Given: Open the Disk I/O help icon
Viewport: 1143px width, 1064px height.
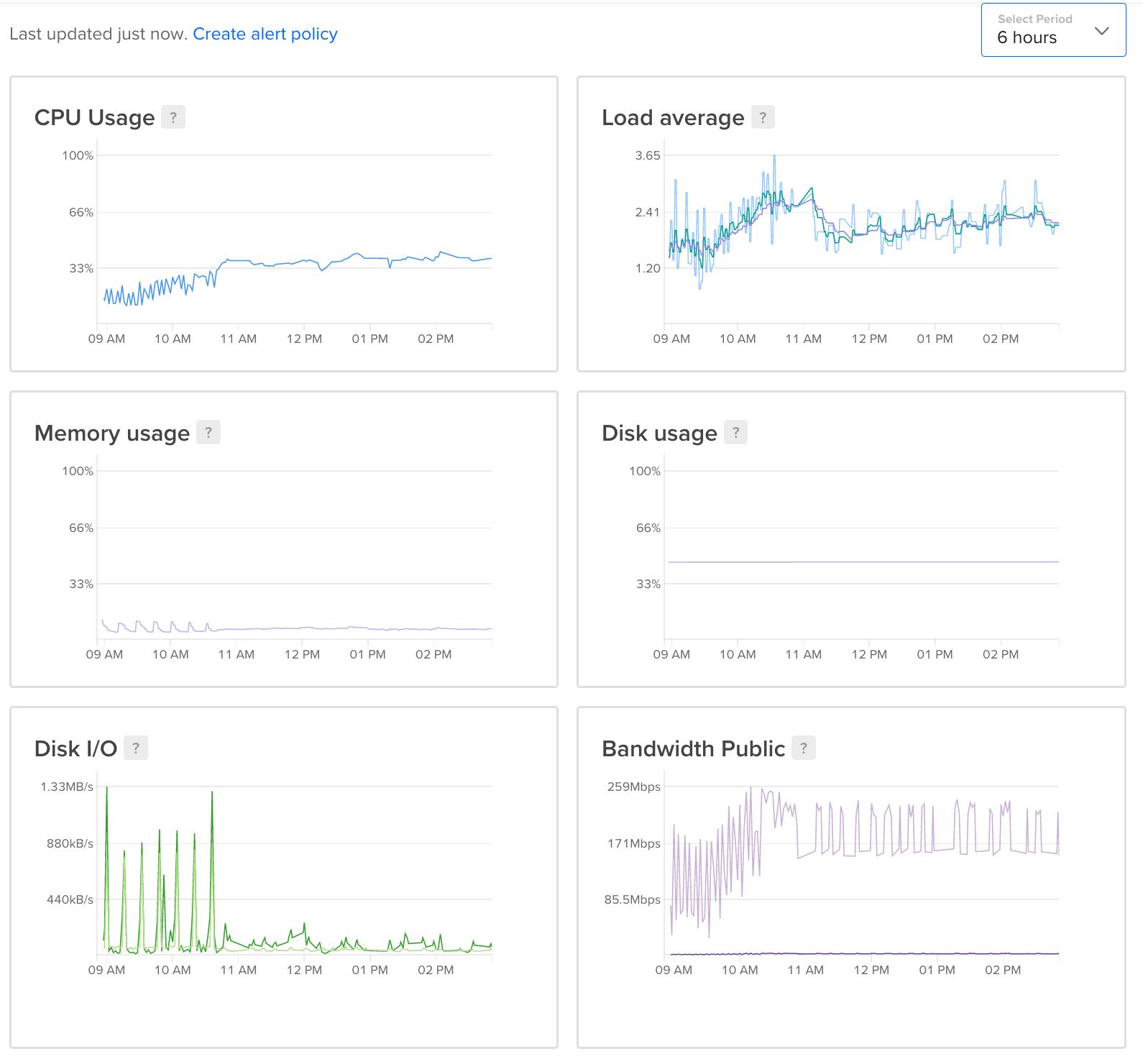Looking at the screenshot, I should click(136, 748).
